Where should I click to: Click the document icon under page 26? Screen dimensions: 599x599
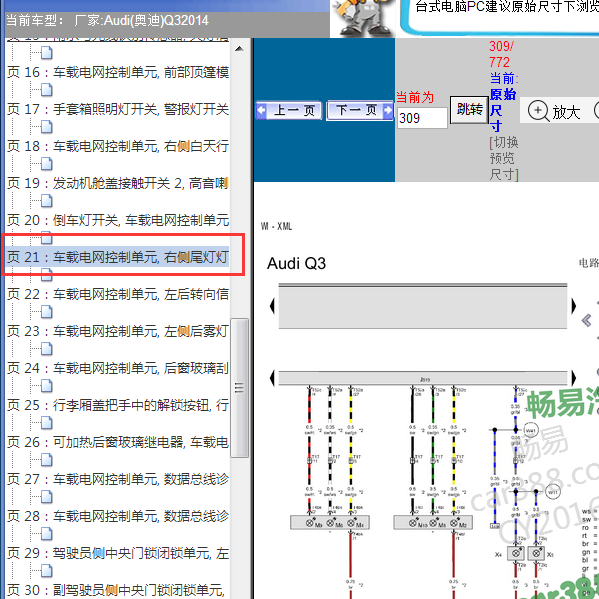click(47, 460)
